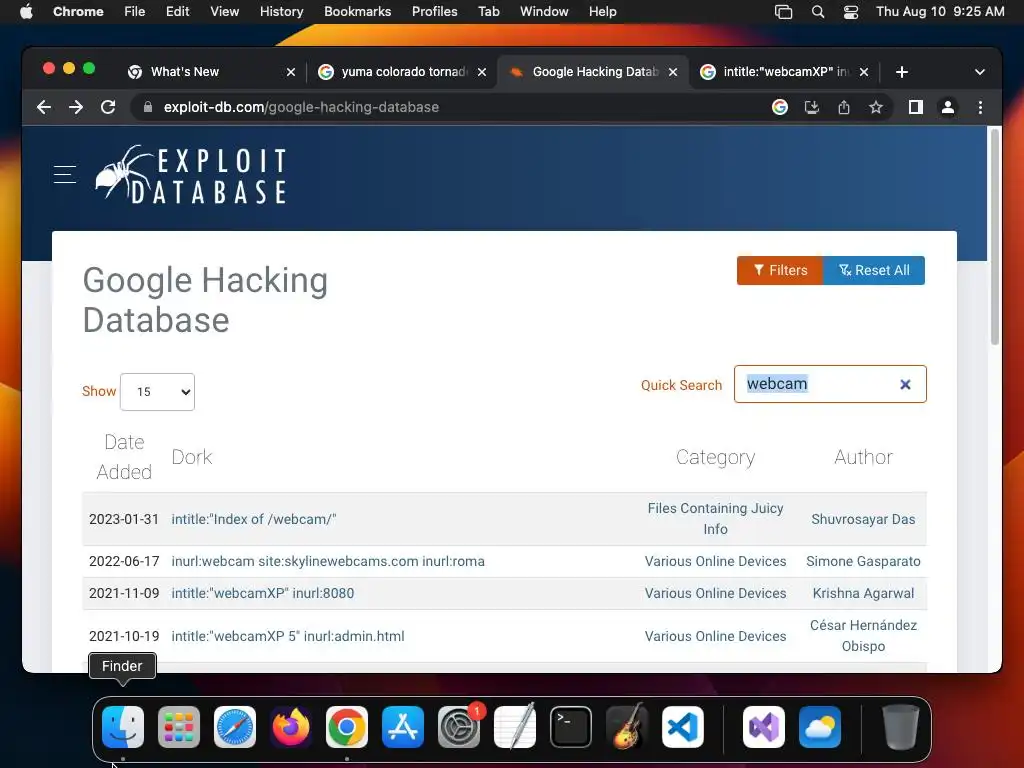
Task: Reload the current page
Action: click(108, 107)
